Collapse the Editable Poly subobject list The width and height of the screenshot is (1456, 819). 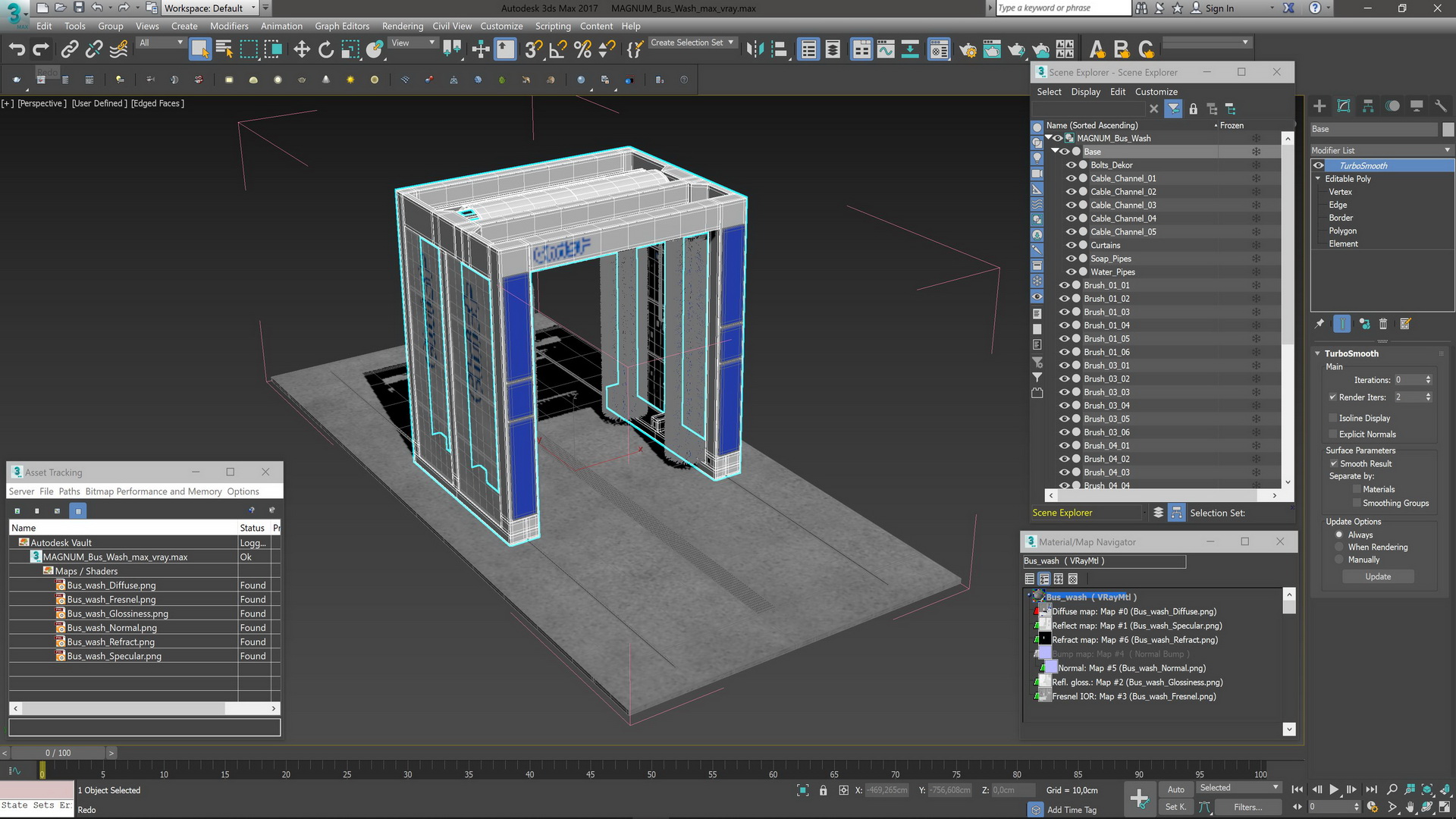pyautogui.click(x=1318, y=178)
